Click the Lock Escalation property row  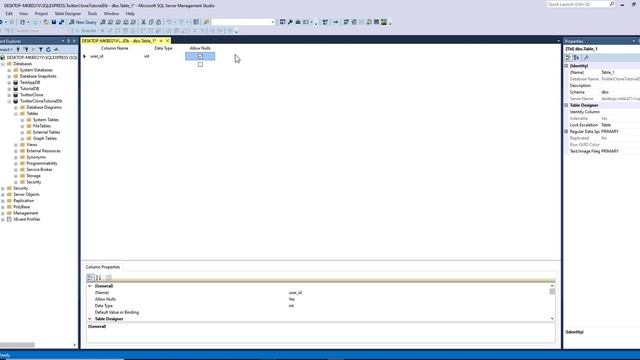coord(602,125)
